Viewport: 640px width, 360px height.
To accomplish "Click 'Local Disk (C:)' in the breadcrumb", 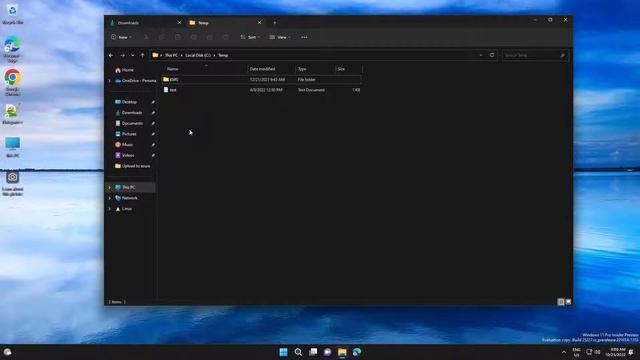I will [198, 55].
